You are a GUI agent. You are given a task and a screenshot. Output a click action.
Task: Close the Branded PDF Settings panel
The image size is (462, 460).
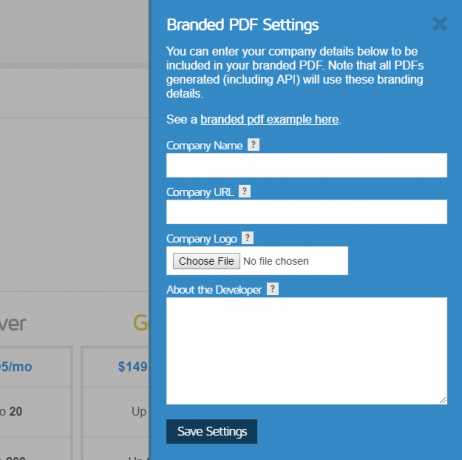tap(439, 24)
